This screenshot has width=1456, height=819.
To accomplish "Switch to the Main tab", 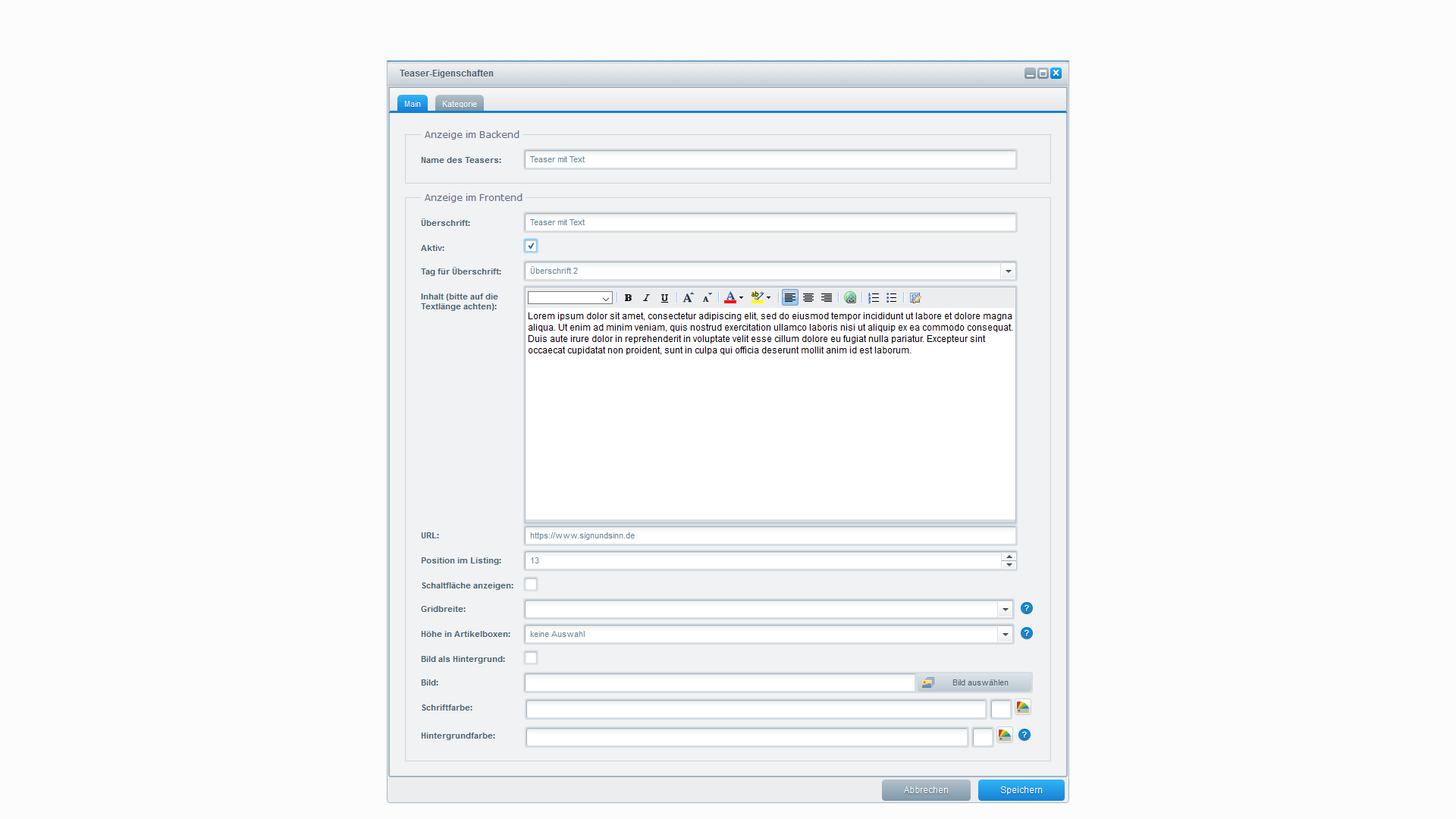I will (x=412, y=103).
